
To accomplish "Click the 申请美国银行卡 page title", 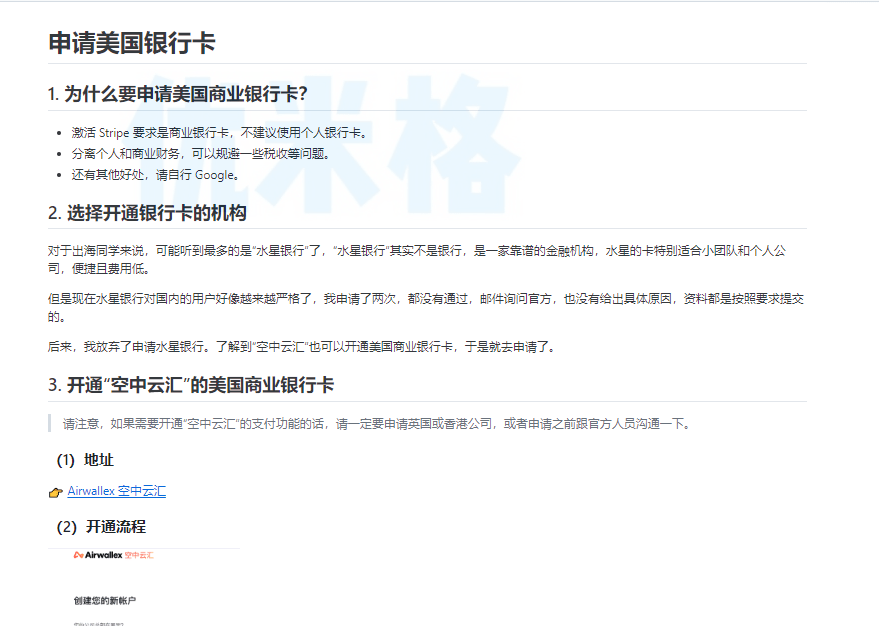I will coord(131,43).
